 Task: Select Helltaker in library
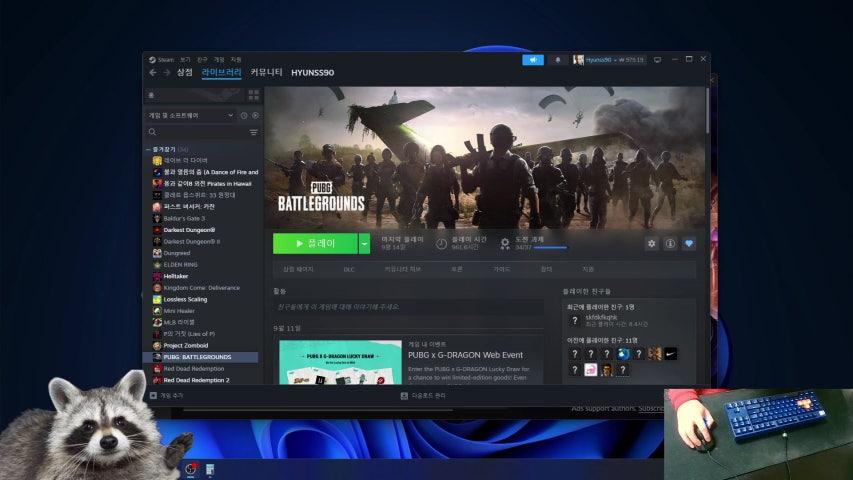tap(176, 276)
